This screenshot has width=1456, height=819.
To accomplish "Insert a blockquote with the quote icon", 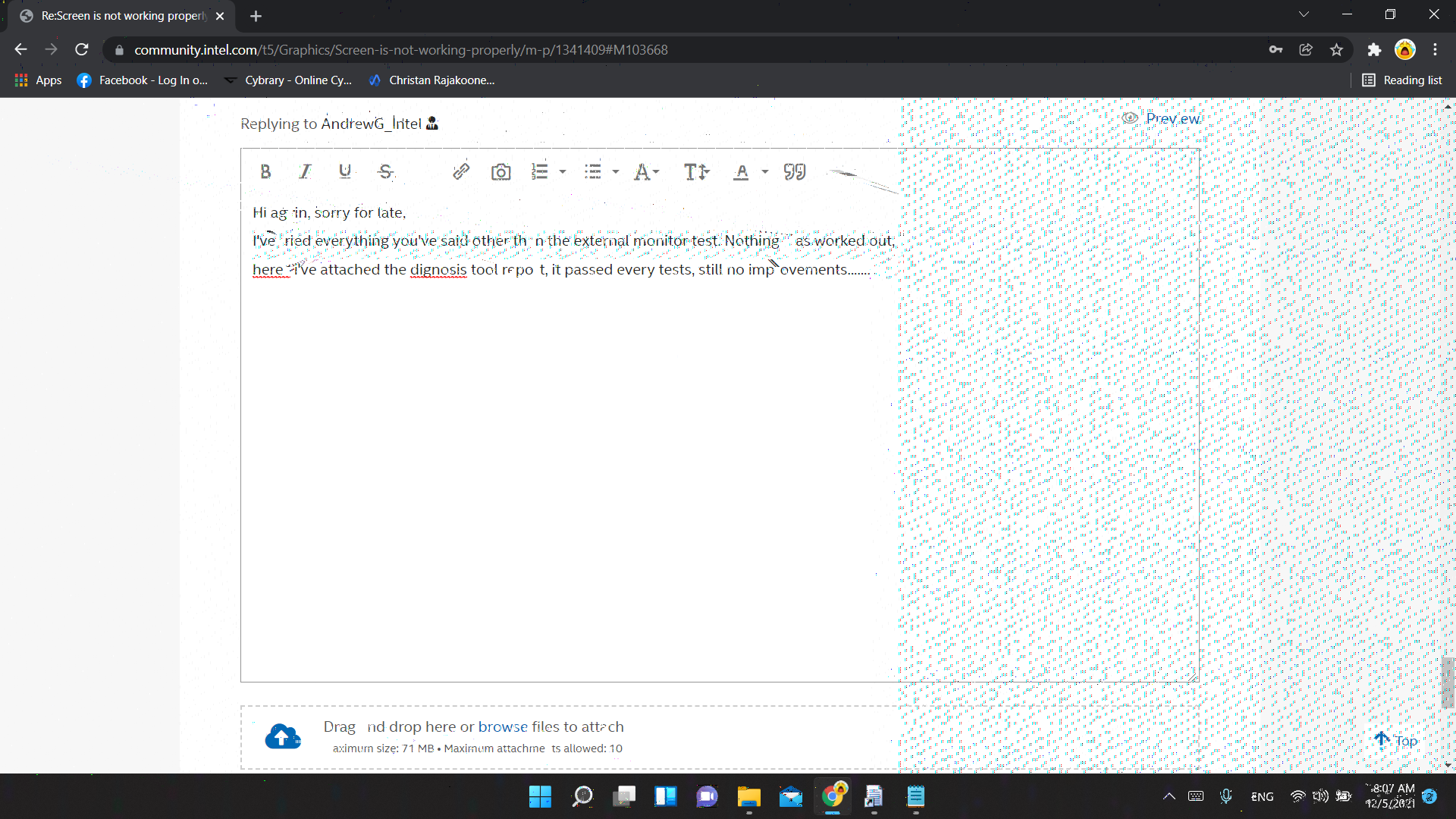I will tap(794, 172).
